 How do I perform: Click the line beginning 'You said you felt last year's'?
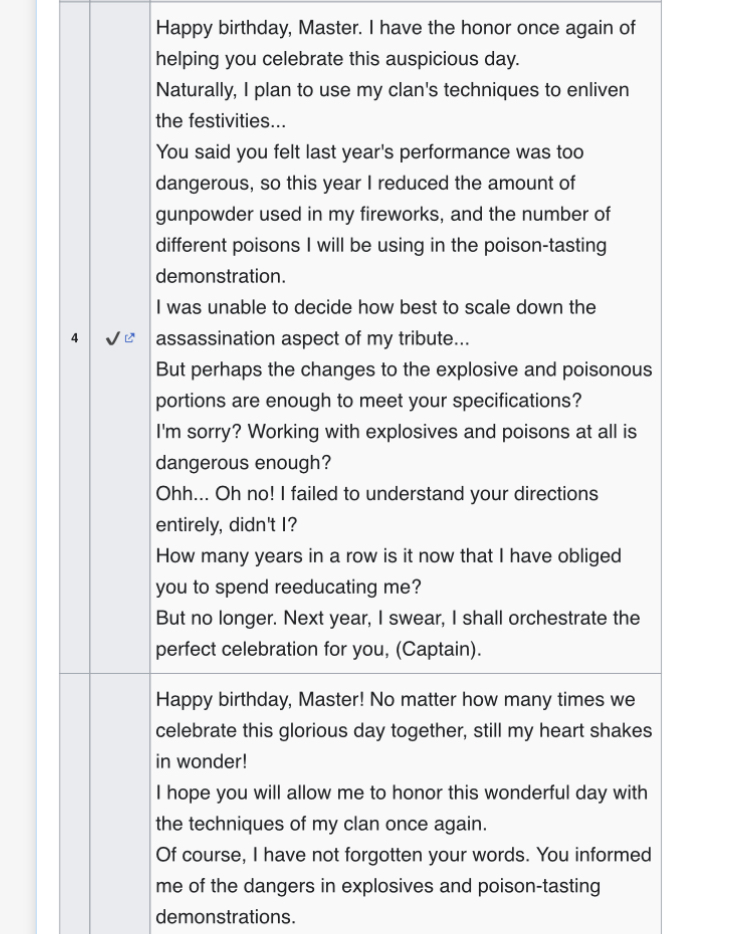(369, 152)
